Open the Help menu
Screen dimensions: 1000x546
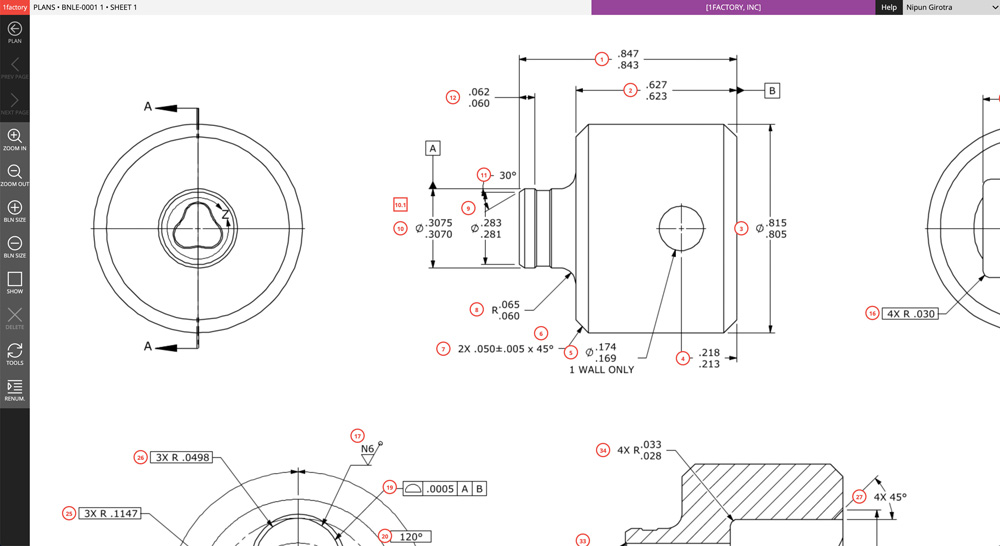pyautogui.click(x=888, y=7)
